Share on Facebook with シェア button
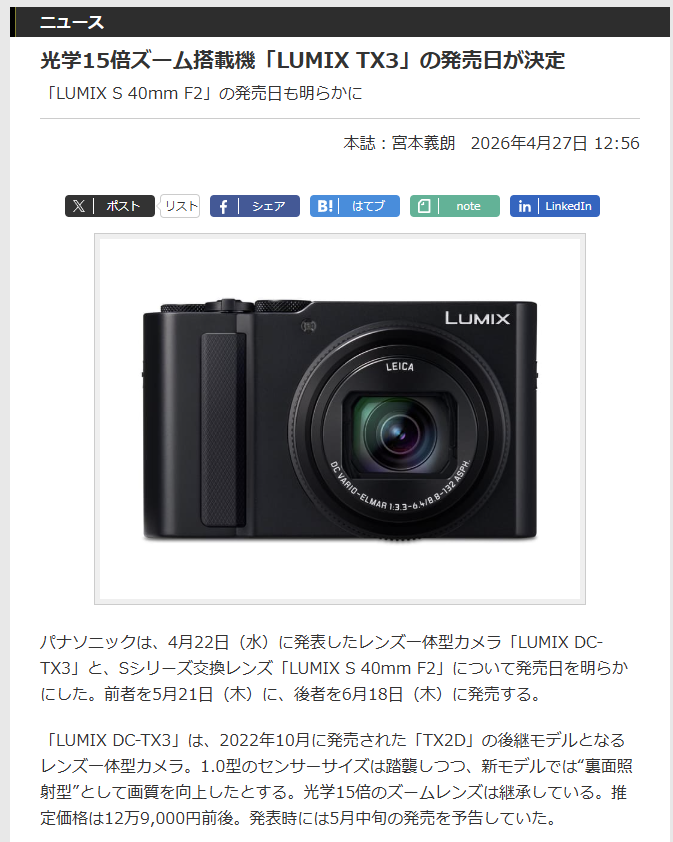This screenshot has height=842, width=673. click(x=255, y=206)
